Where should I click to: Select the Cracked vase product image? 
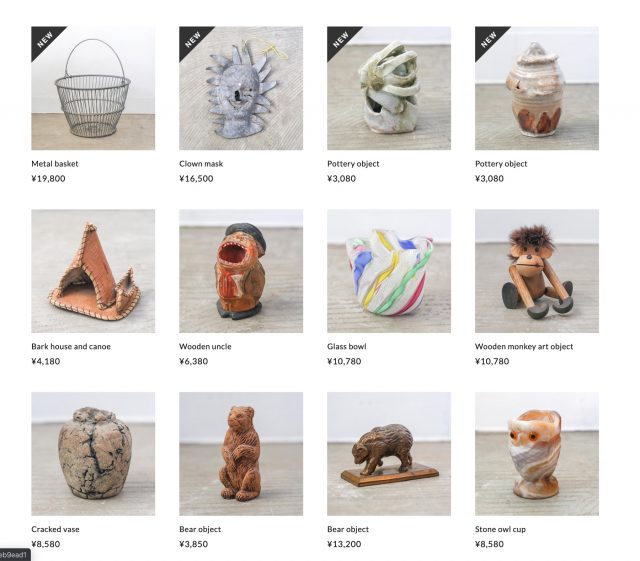(x=93, y=454)
